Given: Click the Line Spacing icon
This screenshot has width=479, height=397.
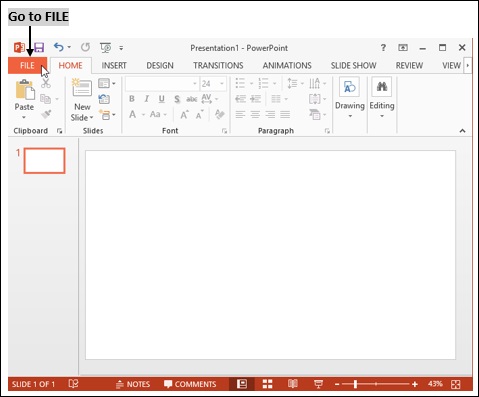Looking at the screenshot, I should tap(292, 83).
